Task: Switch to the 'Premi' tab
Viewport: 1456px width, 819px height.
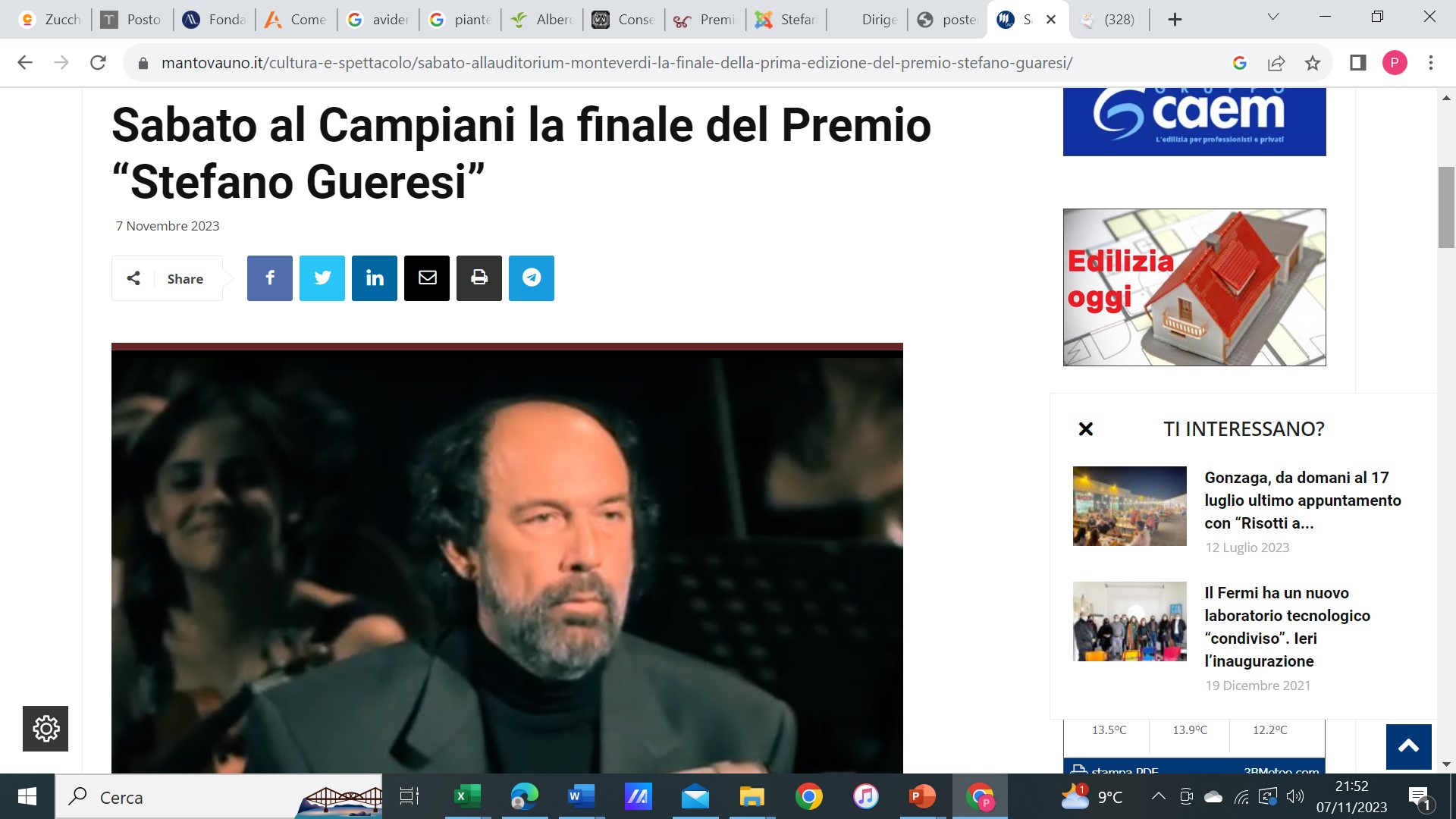Action: coord(705,20)
